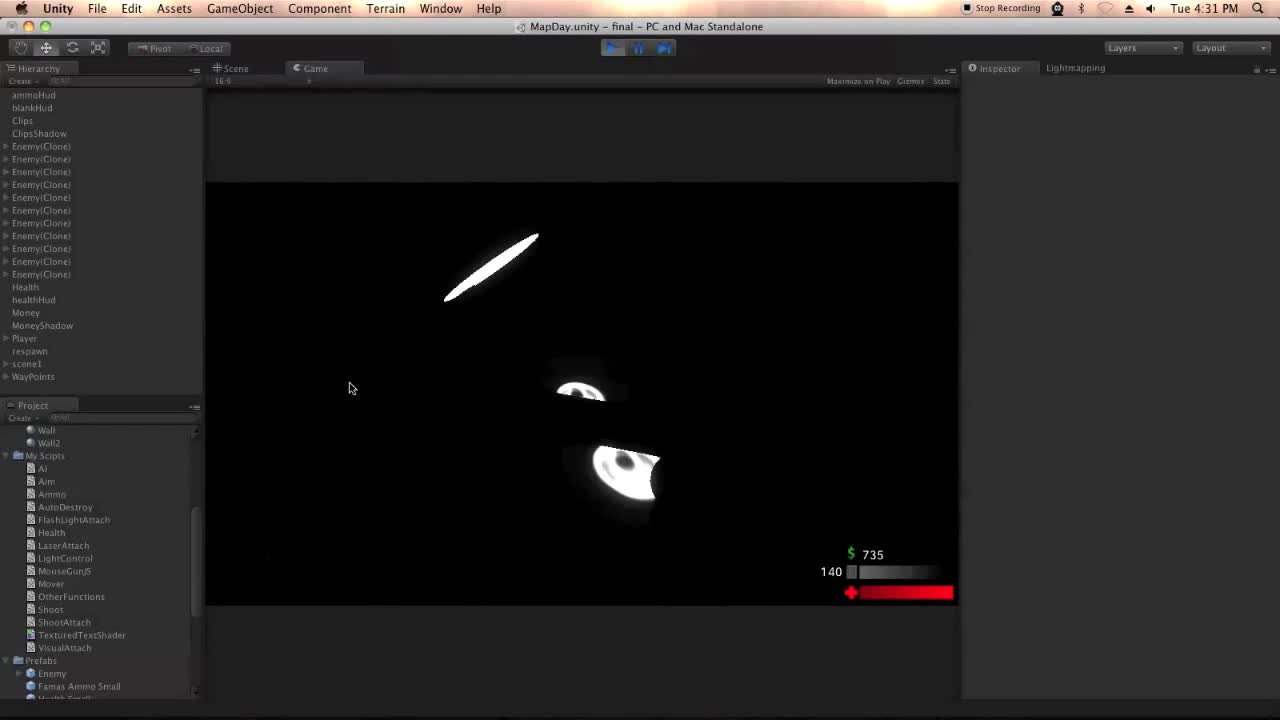
Task: Enable Maximize on Play
Action: click(x=858, y=81)
